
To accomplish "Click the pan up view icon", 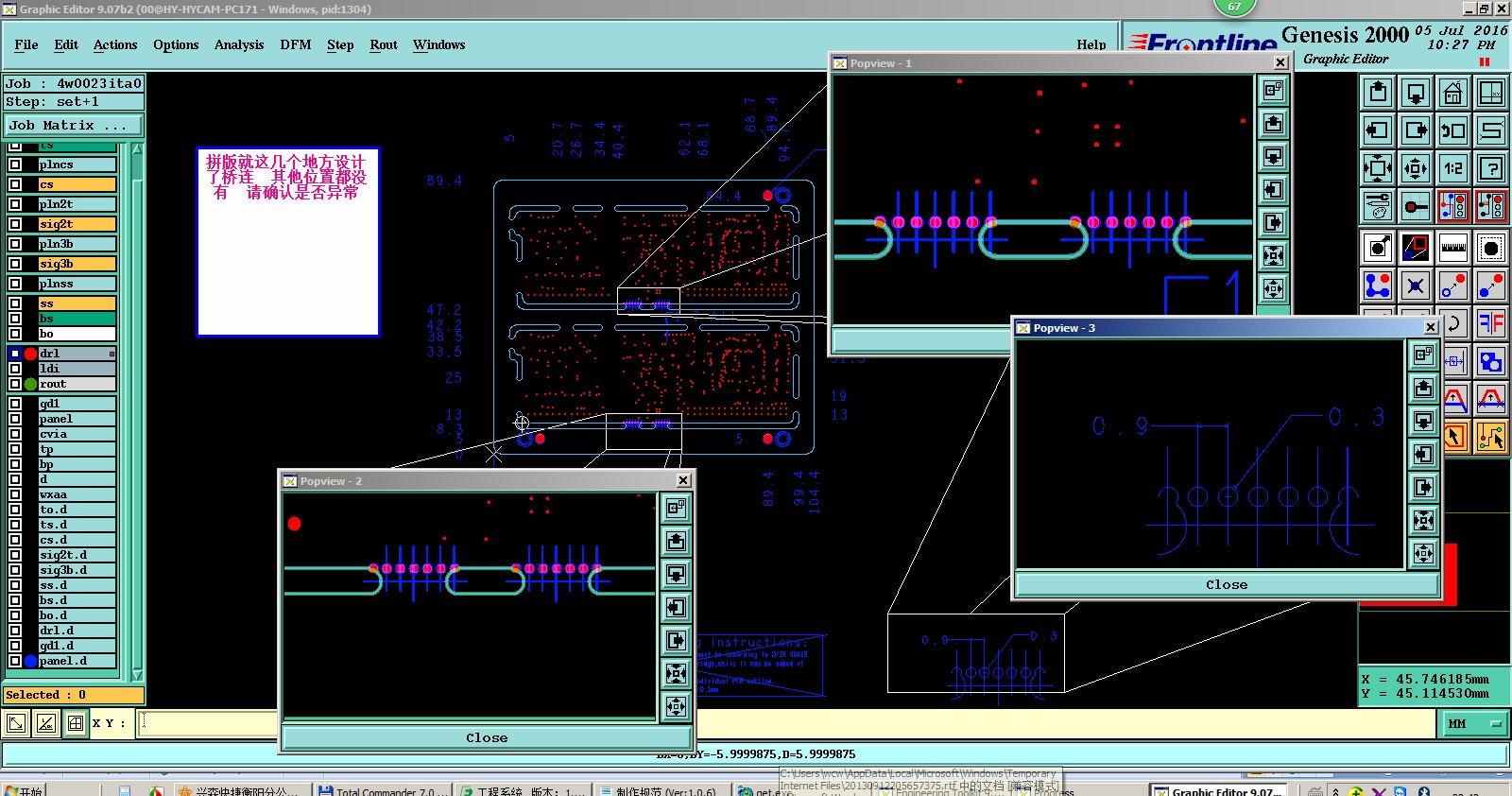I will click(x=1378, y=93).
